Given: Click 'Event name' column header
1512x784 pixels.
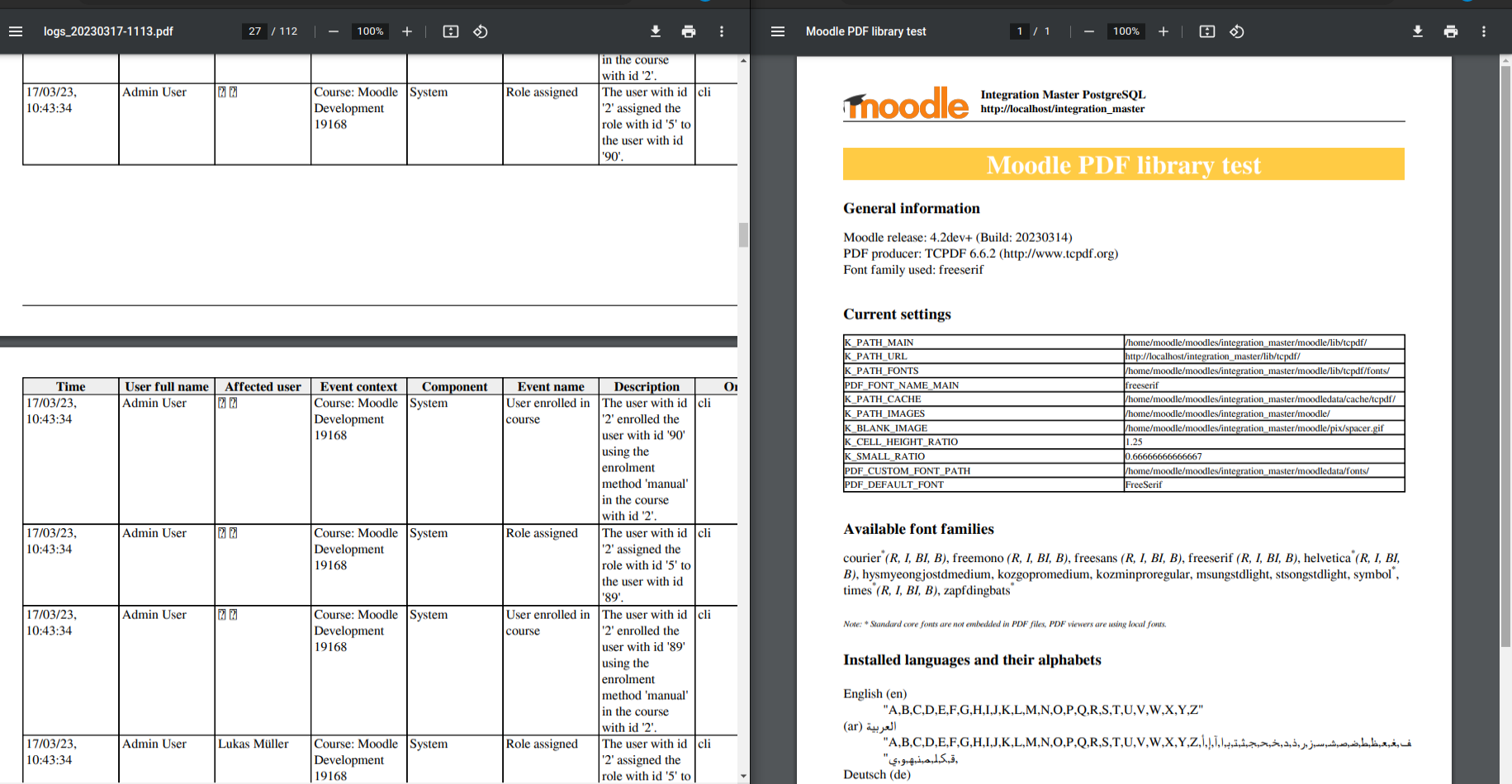Looking at the screenshot, I should point(551,386).
